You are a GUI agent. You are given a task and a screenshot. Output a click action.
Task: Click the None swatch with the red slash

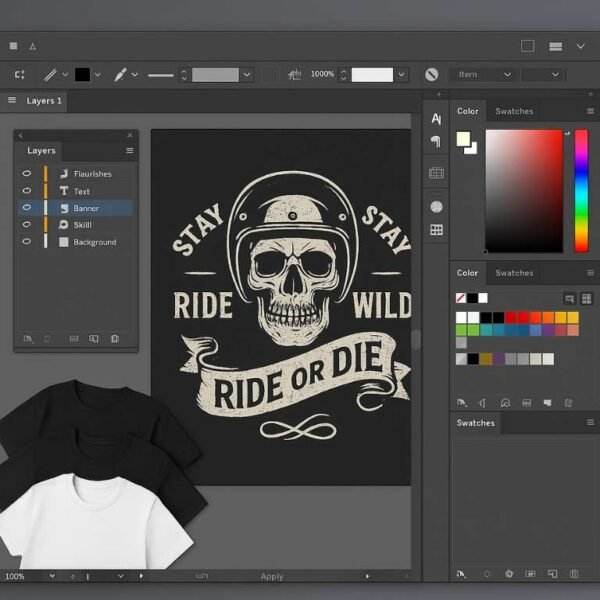(x=461, y=298)
